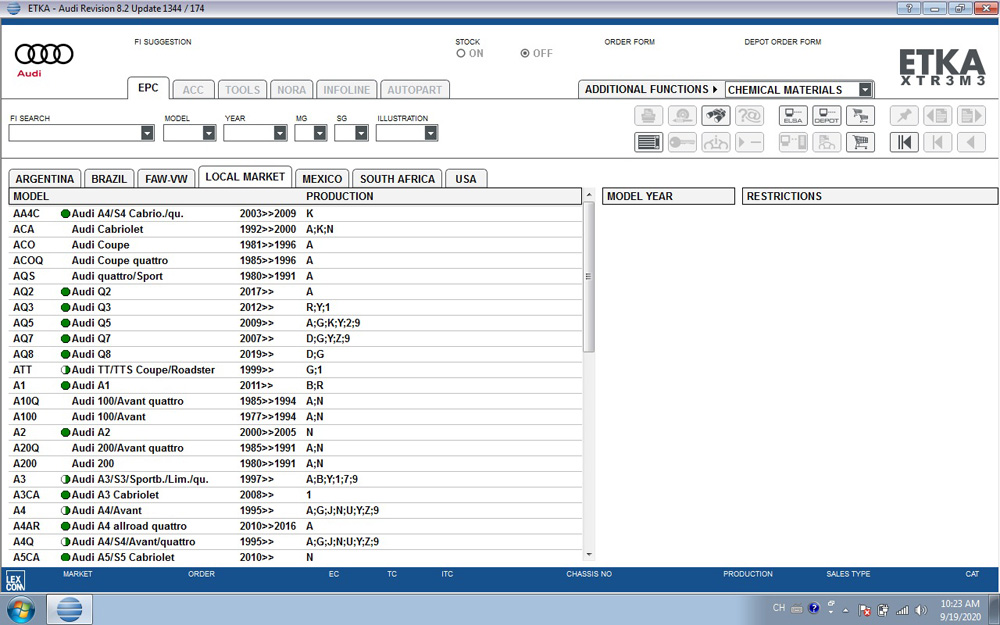The image size is (1000, 625).
Task: Click the list view lines icon
Action: (x=649, y=142)
